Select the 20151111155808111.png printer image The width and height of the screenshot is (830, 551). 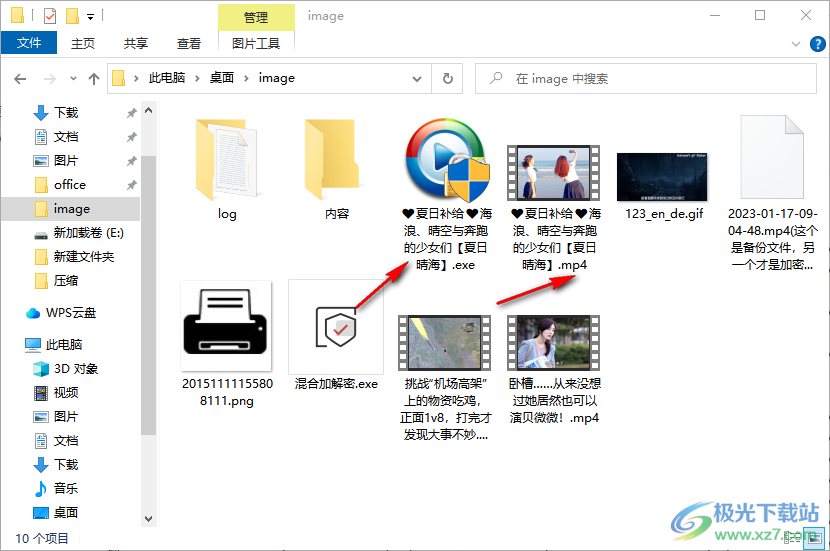tap(227, 345)
